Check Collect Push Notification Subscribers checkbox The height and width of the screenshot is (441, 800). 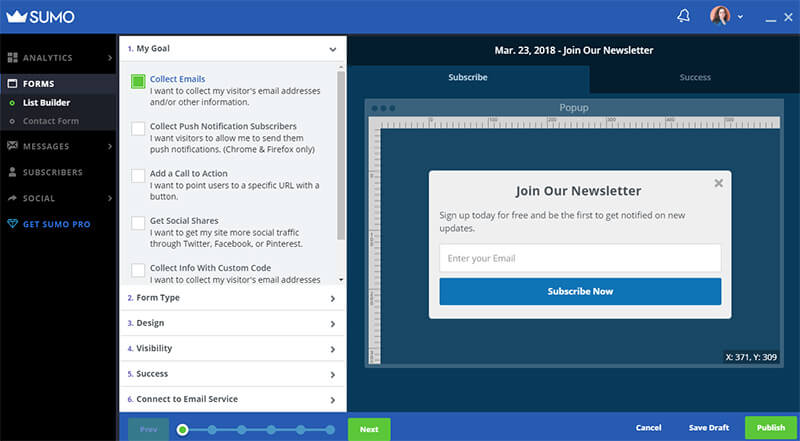click(x=138, y=129)
